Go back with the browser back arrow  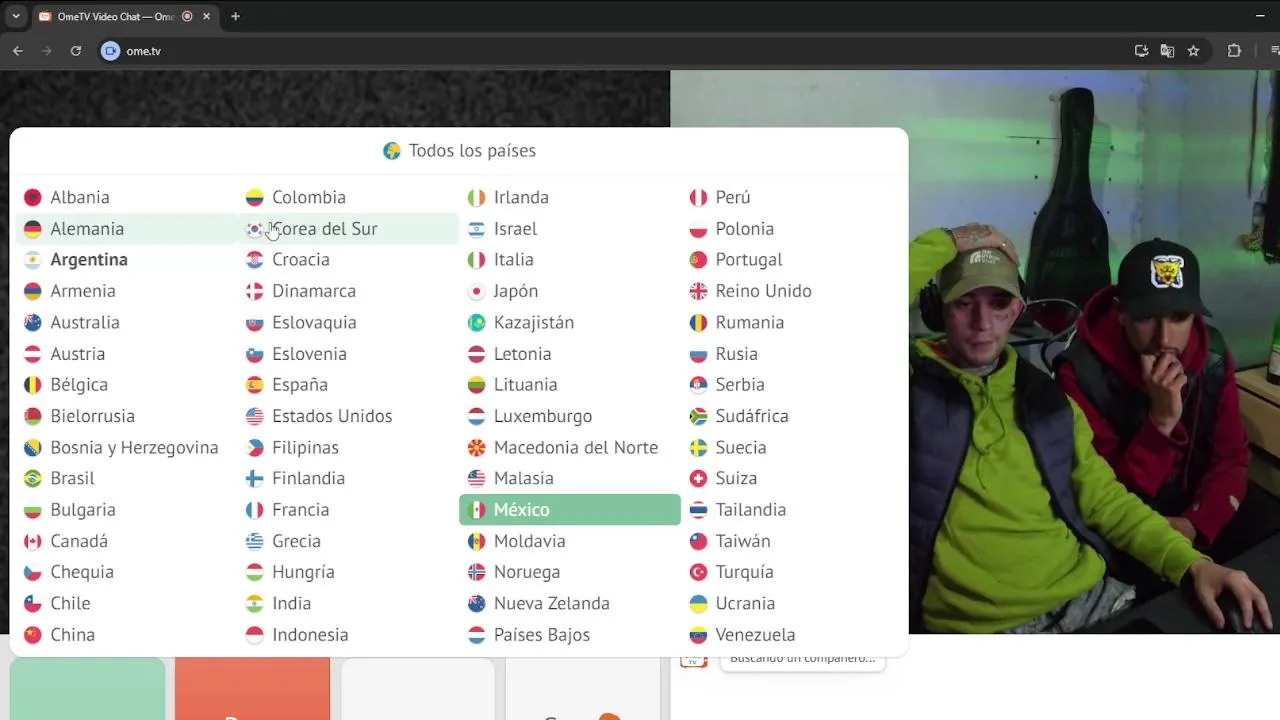pos(17,51)
